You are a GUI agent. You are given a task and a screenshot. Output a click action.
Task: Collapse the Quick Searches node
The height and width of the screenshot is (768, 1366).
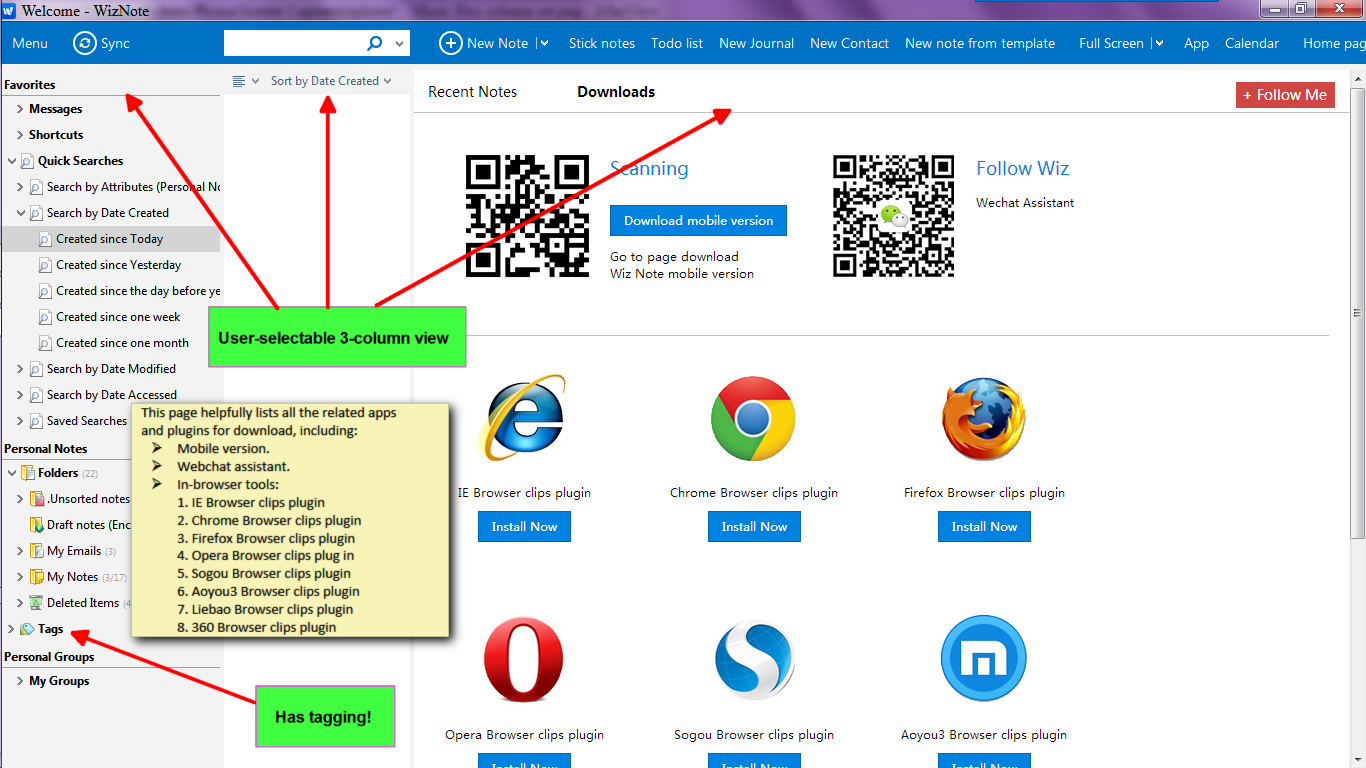12,161
